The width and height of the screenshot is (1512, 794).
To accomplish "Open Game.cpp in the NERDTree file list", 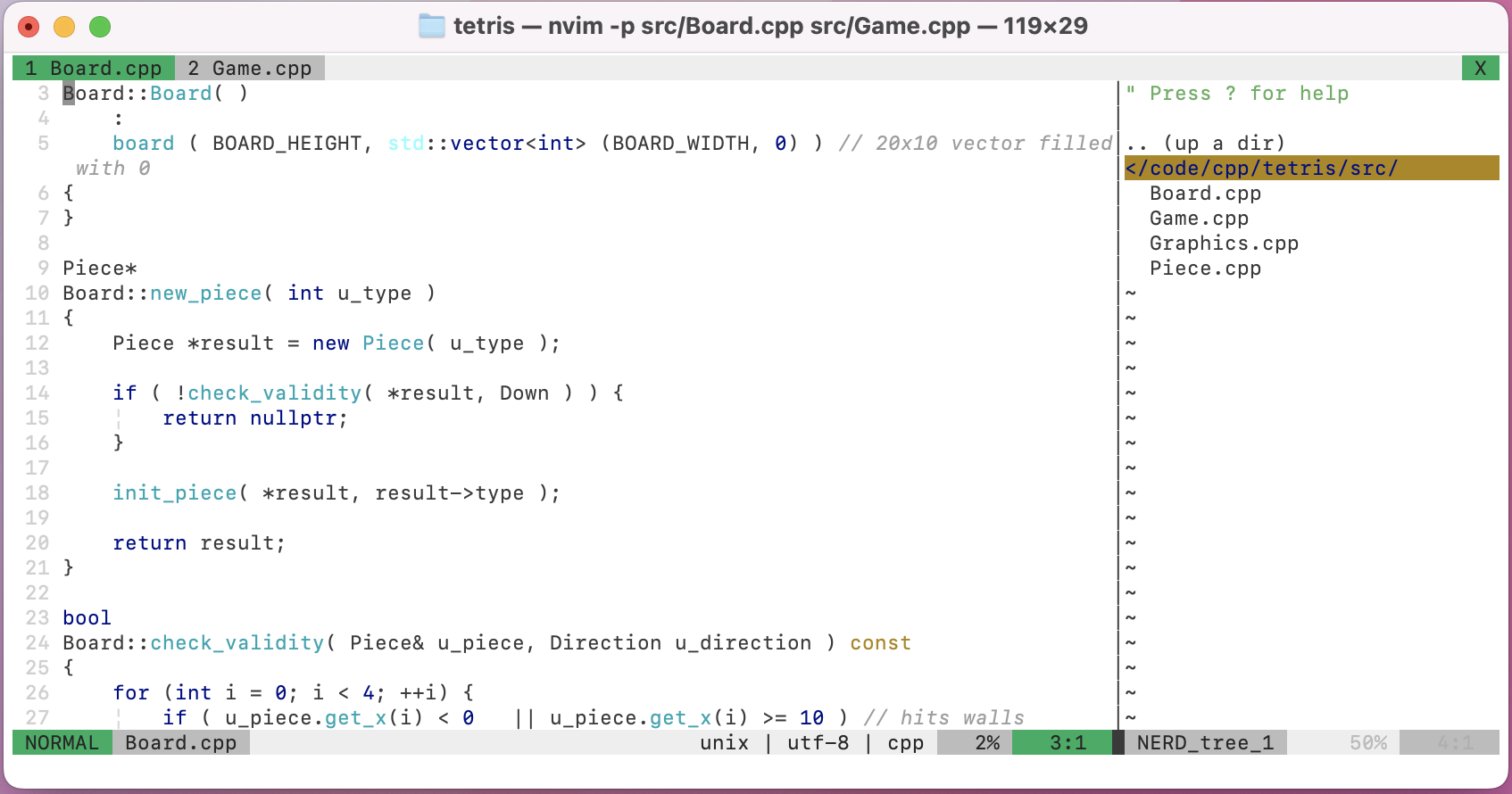I will tap(1199, 219).
